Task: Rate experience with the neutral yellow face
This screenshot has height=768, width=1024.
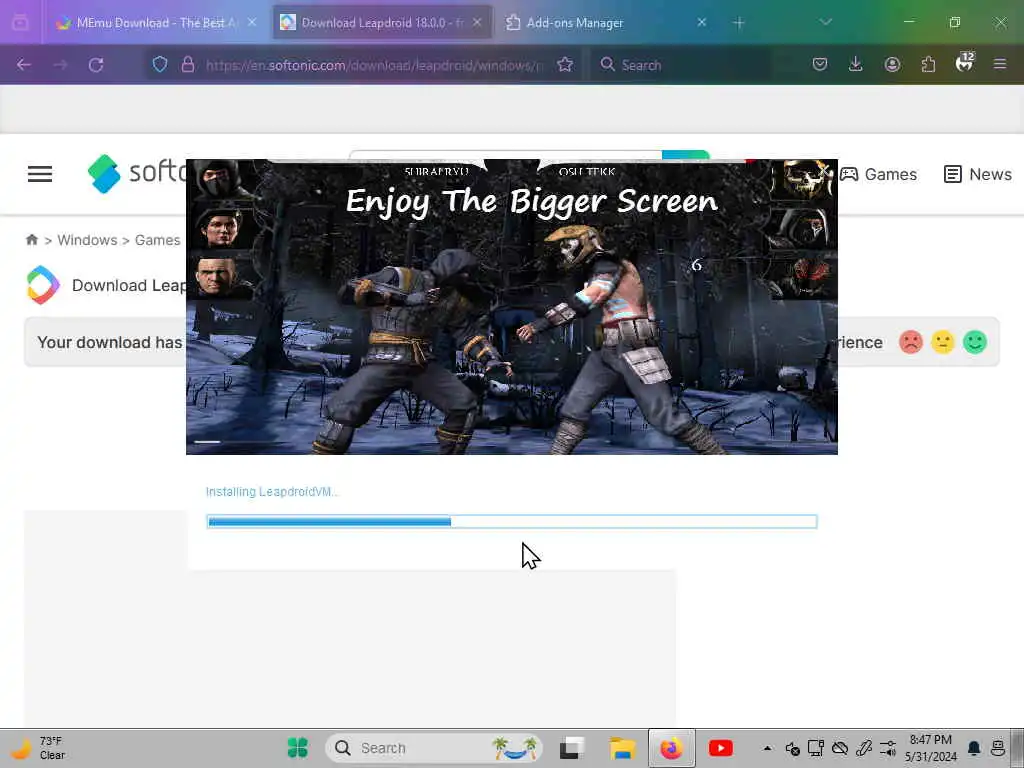Action: pyautogui.click(x=943, y=342)
